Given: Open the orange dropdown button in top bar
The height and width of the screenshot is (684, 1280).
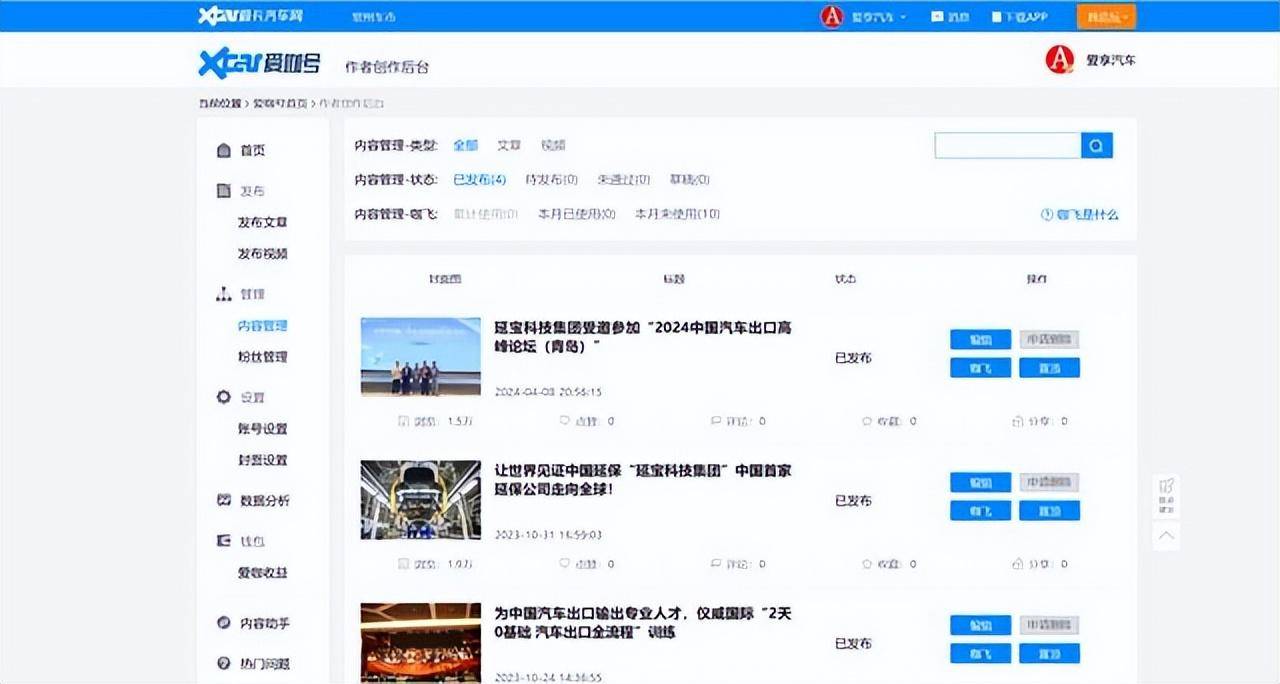Looking at the screenshot, I should 1106,17.
